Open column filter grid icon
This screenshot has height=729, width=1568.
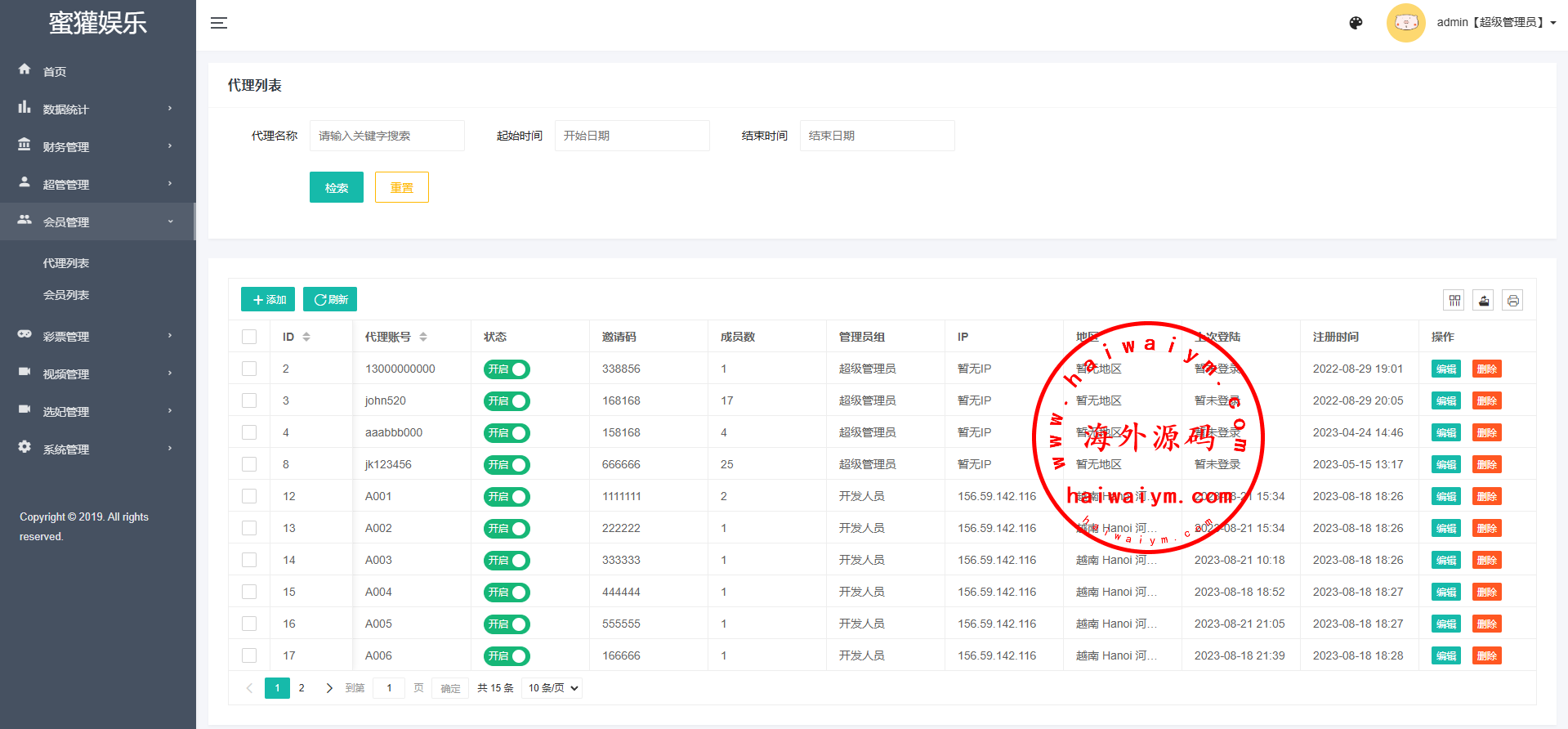[1454, 301]
